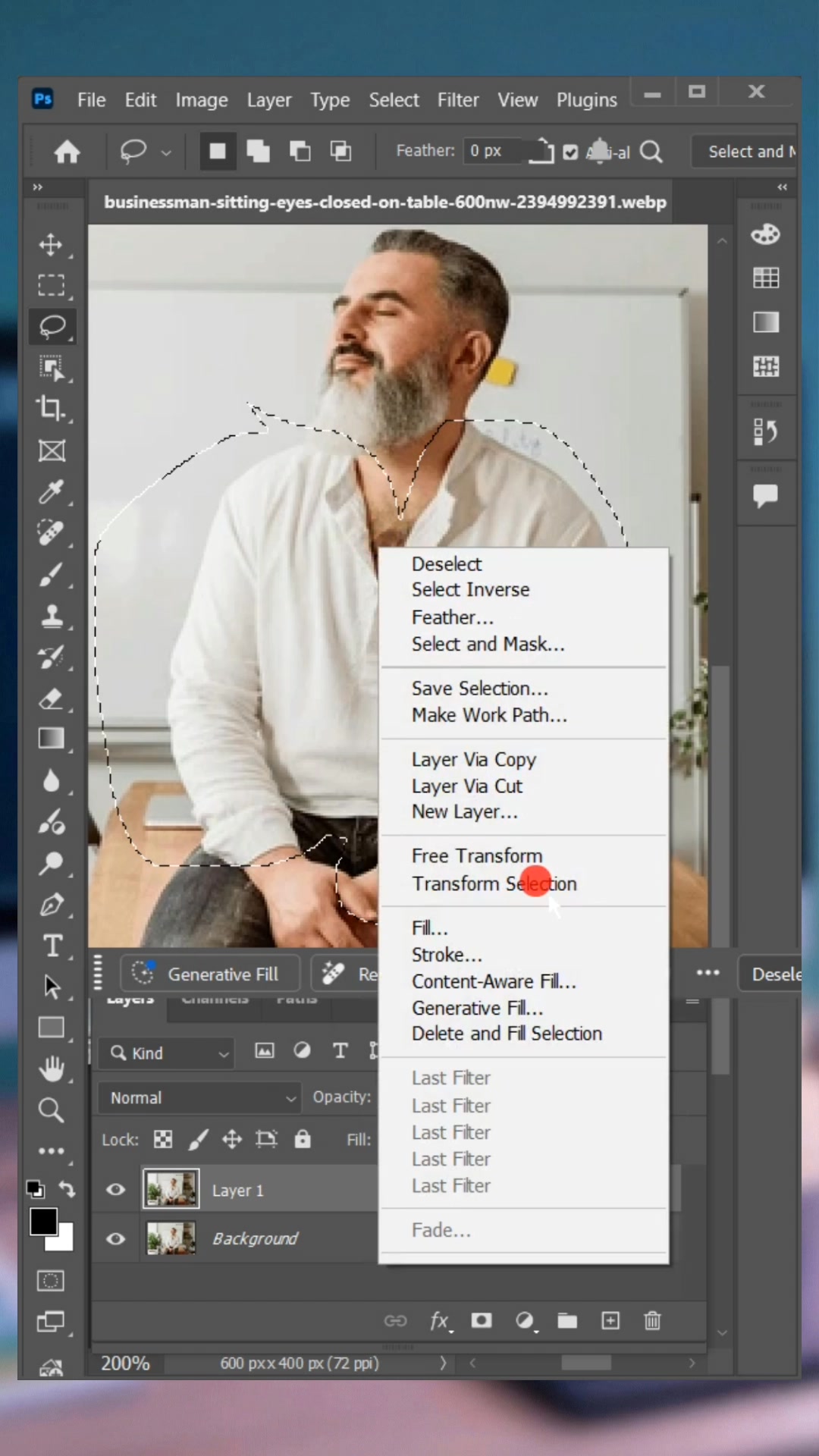Open the Comments panel speech bubble icon
Image resolution: width=819 pixels, height=1456 pixels.
pyautogui.click(x=765, y=496)
